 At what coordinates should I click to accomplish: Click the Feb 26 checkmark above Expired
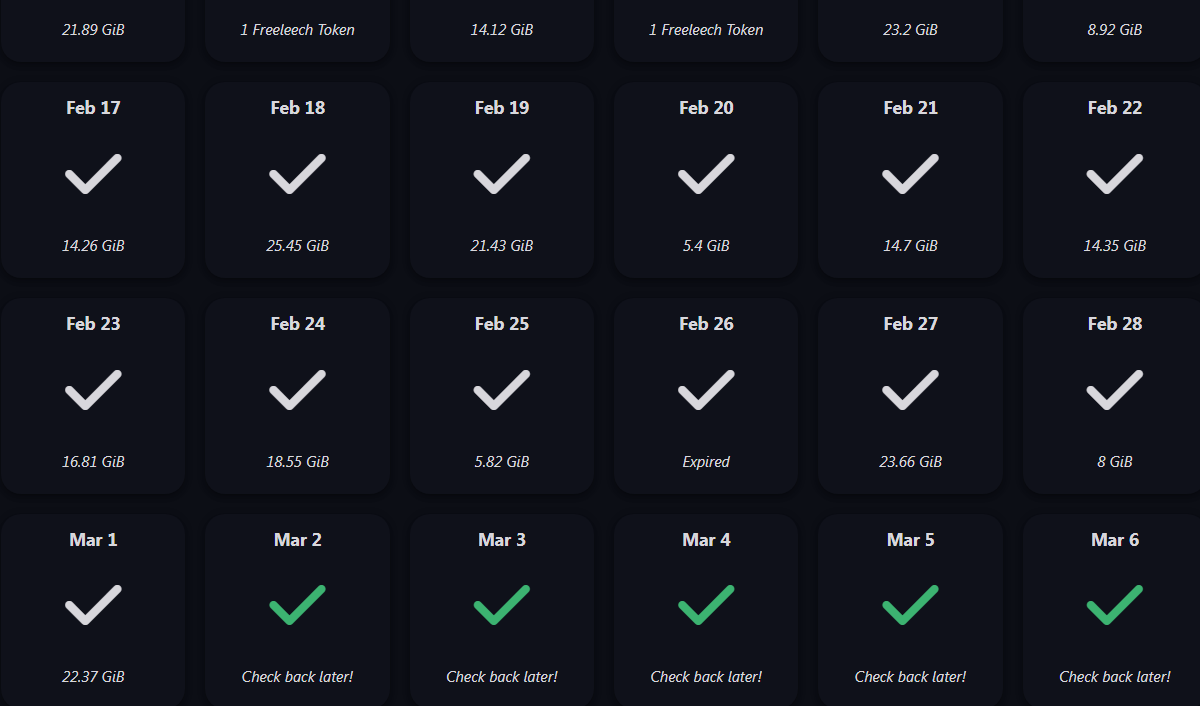point(706,390)
